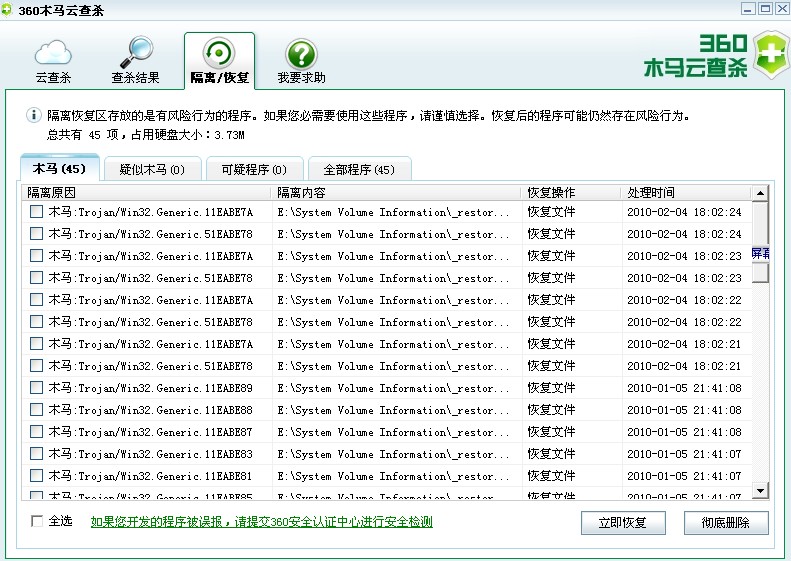Image resolution: width=791 pixels, height=561 pixels.
Task: Click the 立即恢复 button
Action: click(x=623, y=523)
